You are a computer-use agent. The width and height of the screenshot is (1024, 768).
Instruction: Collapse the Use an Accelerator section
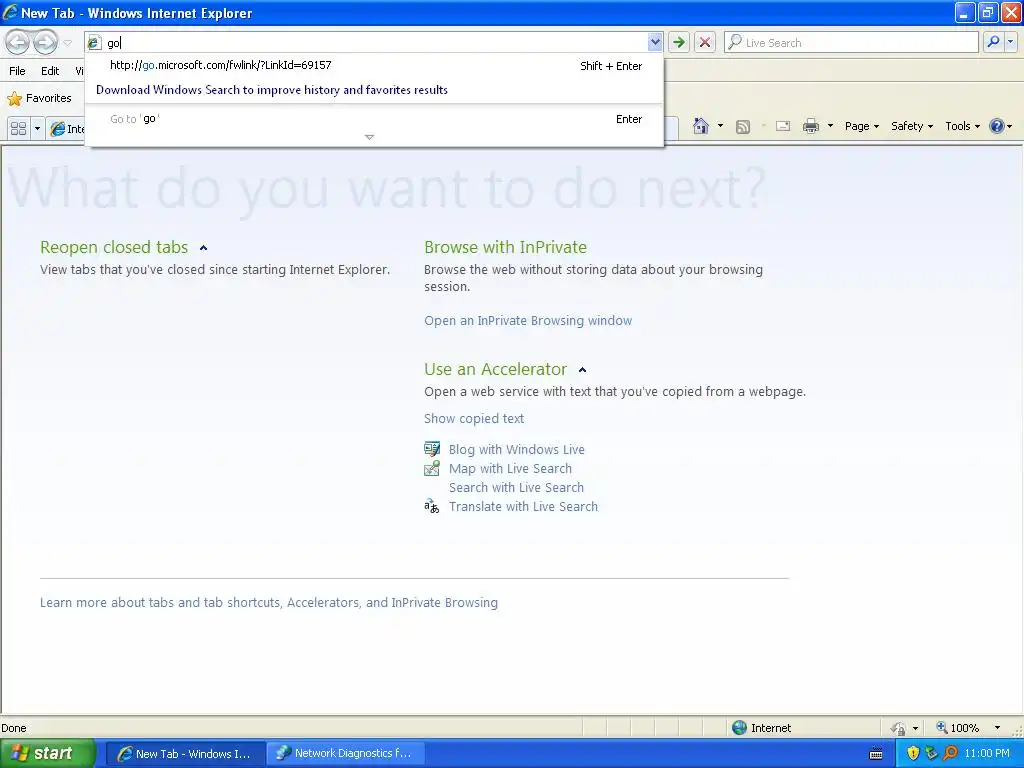[583, 370]
